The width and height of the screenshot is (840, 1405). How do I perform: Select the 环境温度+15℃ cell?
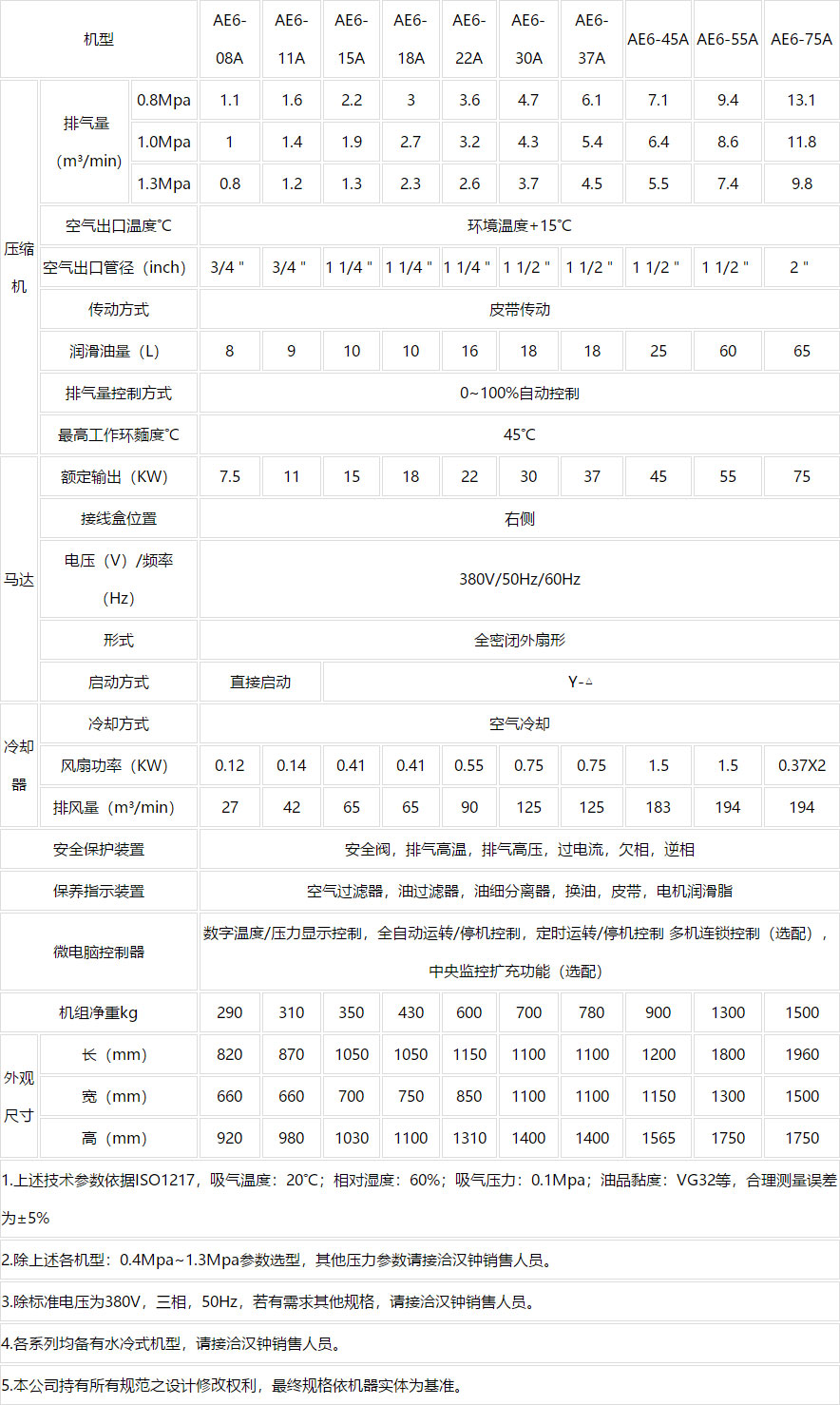tap(519, 225)
